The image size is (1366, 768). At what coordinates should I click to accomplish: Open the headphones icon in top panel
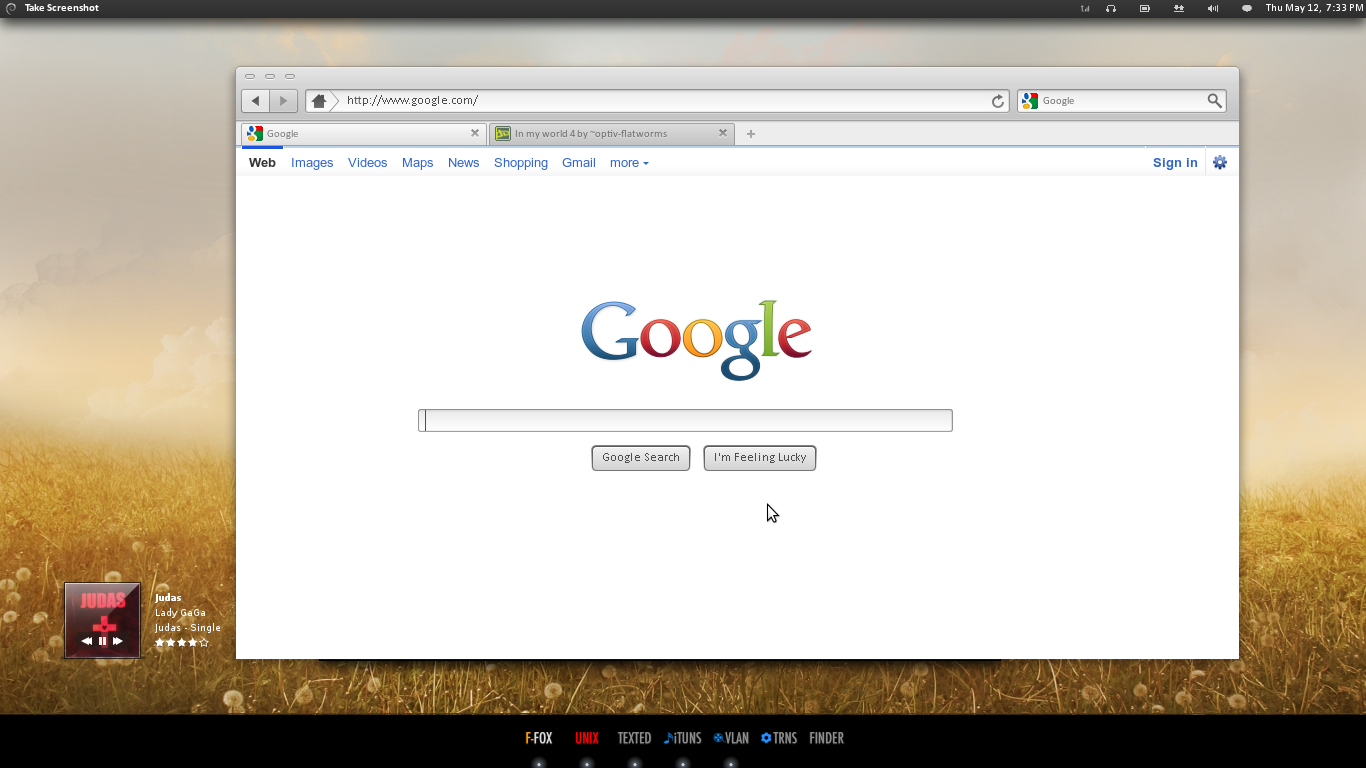point(1111,8)
